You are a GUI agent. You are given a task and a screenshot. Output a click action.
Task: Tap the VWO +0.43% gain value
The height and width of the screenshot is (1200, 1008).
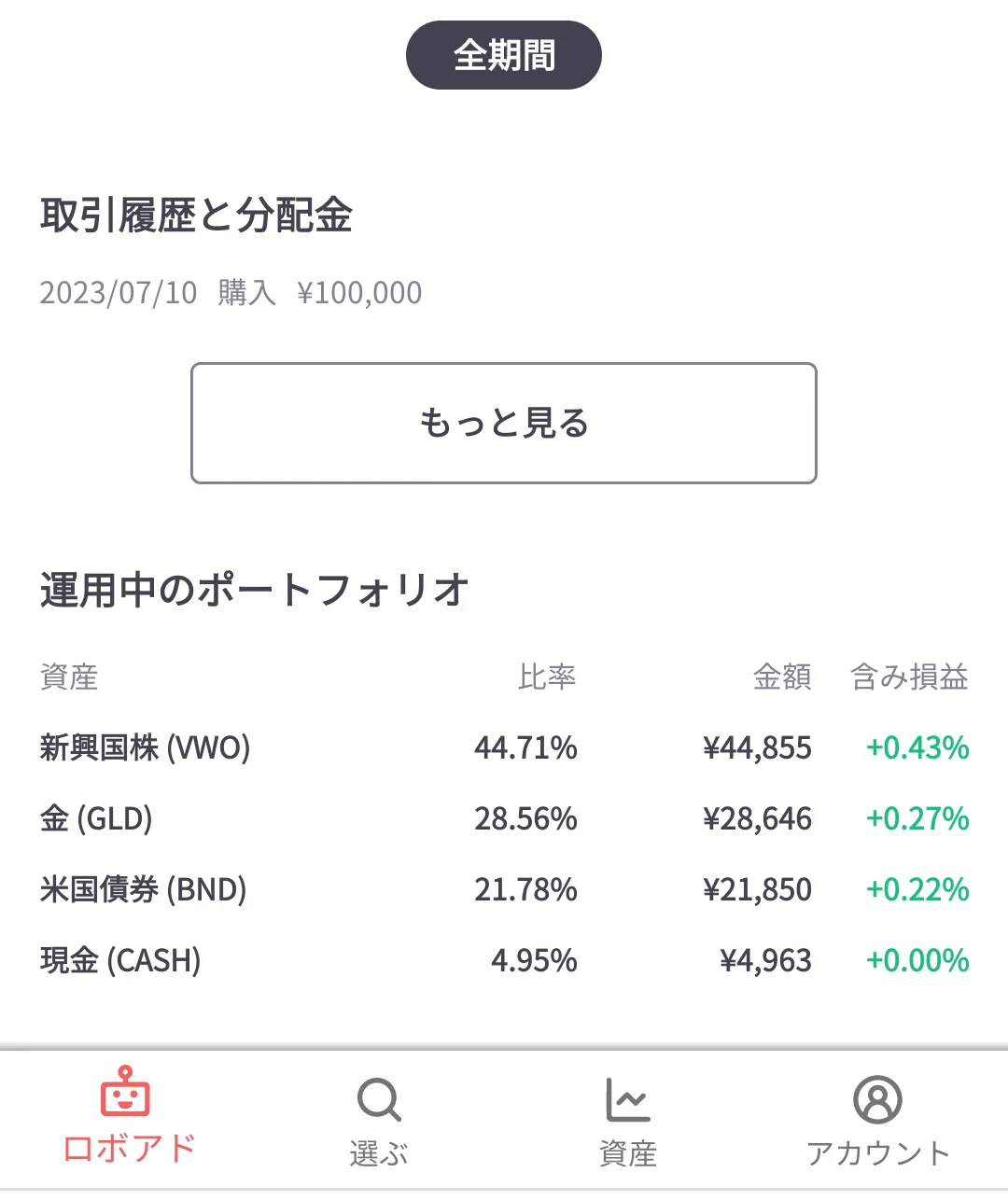click(x=917, y=748)
